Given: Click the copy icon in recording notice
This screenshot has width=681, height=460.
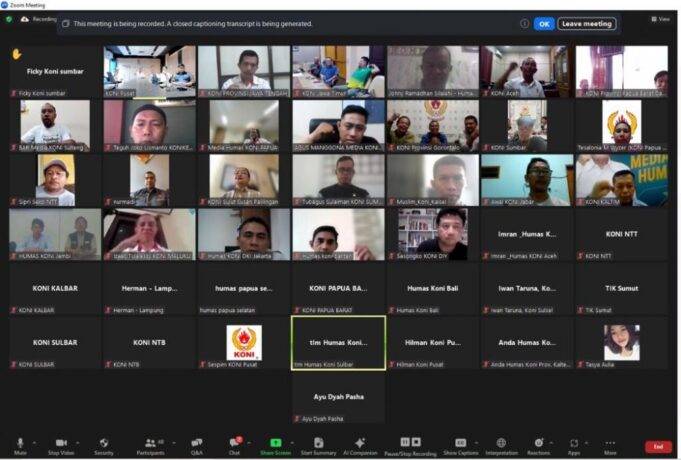Looking at the screenshot, I should tap(66, 23).
